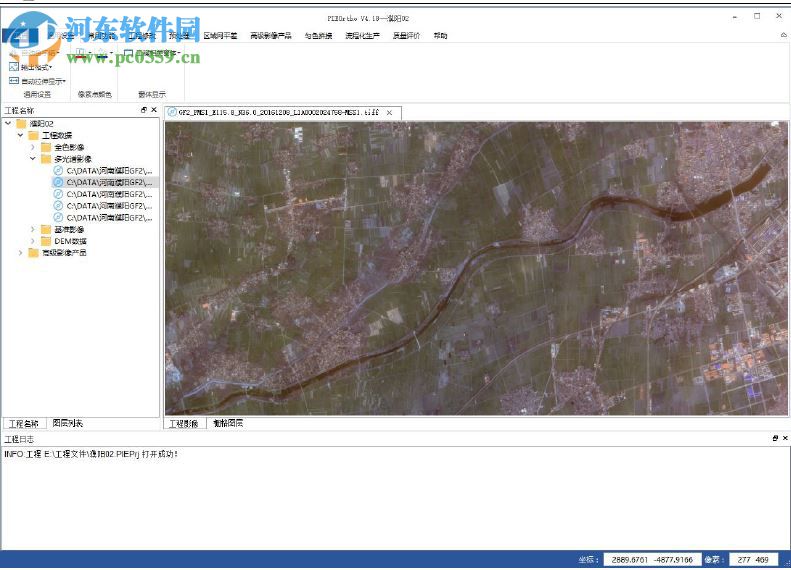Viewport: 791px width, 570px height.
Task: Select the DEM数据 tree label
Action: [x=71, y=241]
